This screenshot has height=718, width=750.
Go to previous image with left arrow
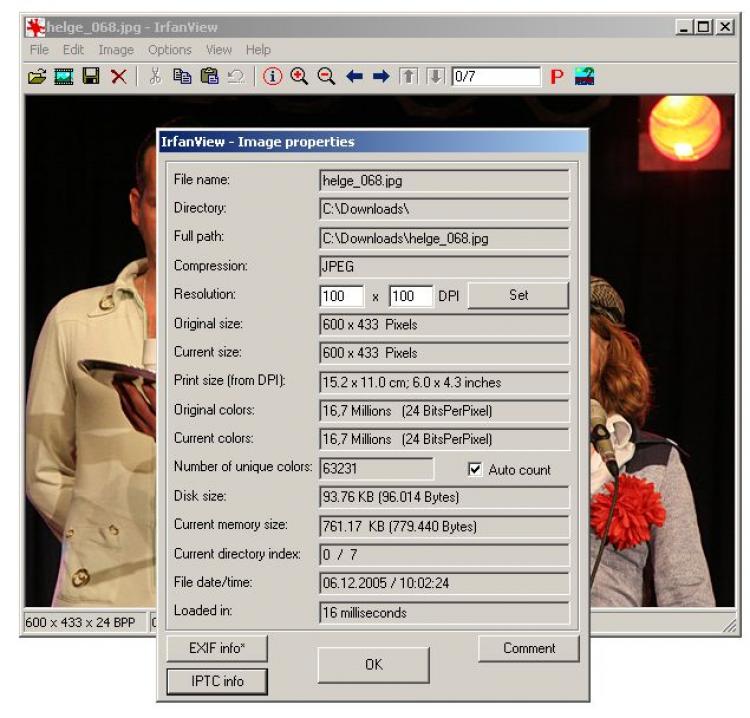[354, 77]
